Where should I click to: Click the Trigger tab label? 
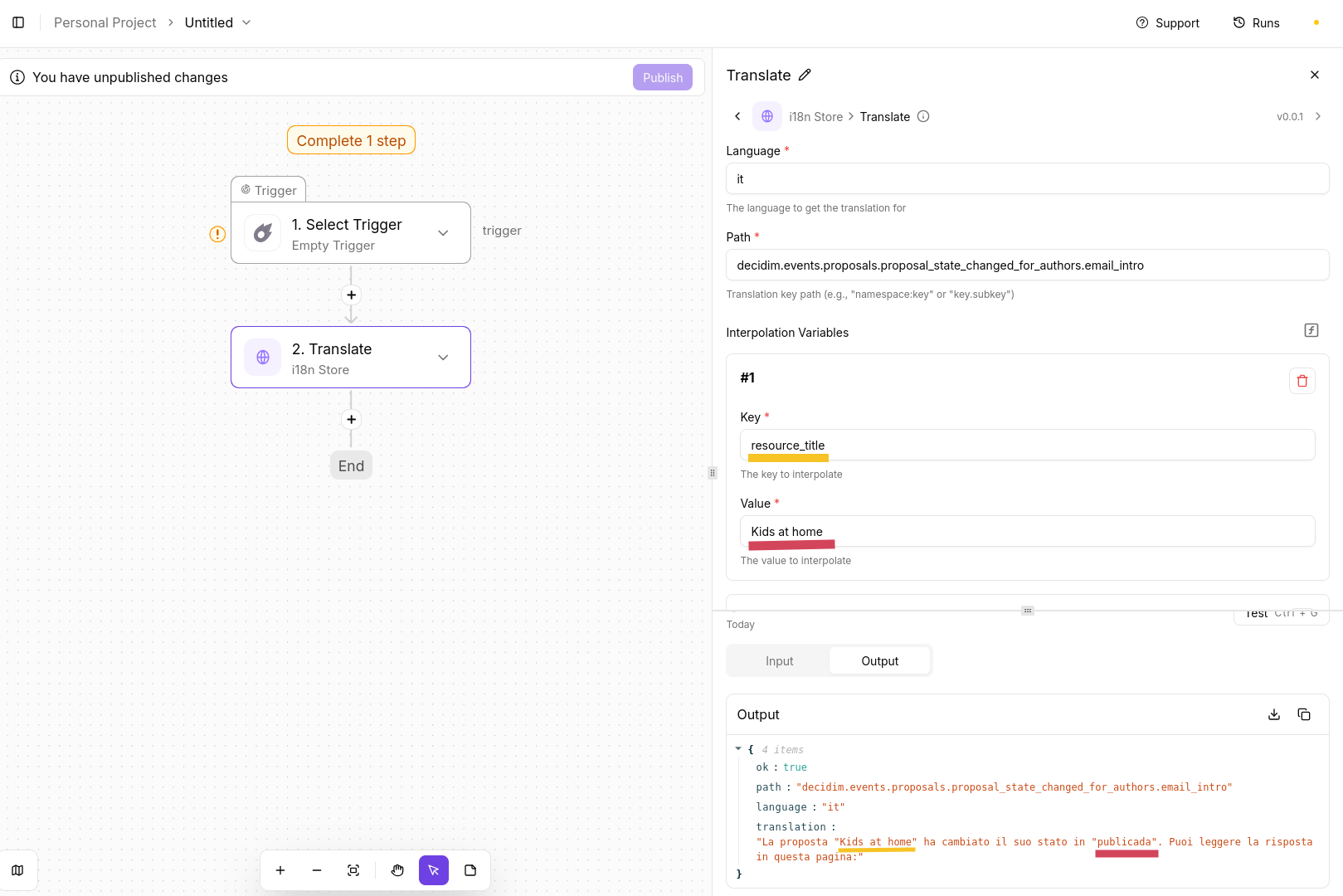[269, 190]
